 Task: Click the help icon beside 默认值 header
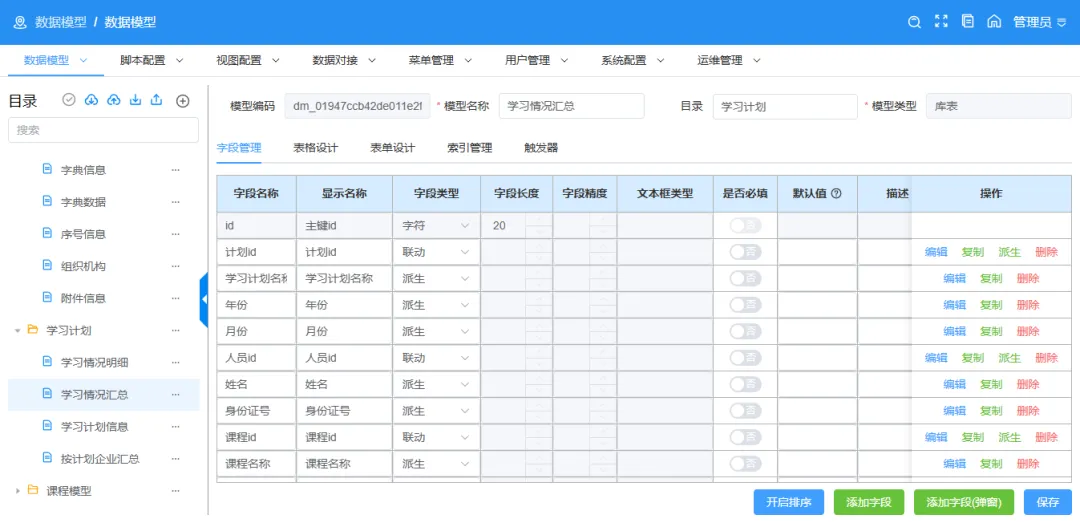(836, 194)
